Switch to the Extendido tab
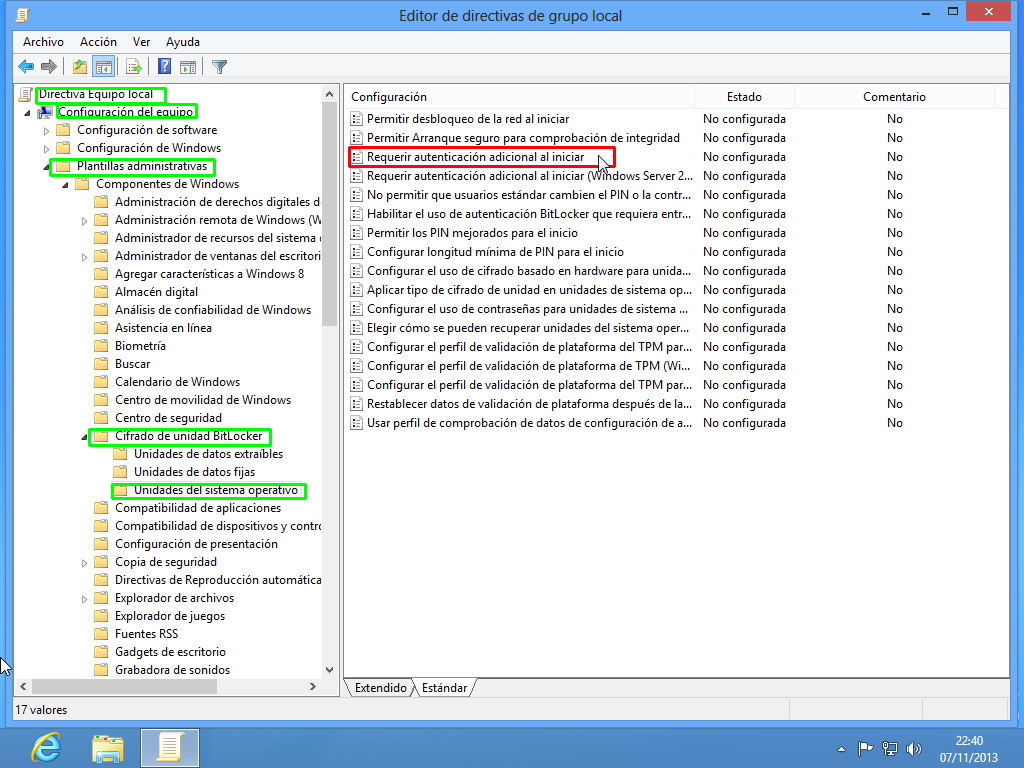Viewport: 1024px width, 768px height. pyautogui.click(x=381, y=687)
